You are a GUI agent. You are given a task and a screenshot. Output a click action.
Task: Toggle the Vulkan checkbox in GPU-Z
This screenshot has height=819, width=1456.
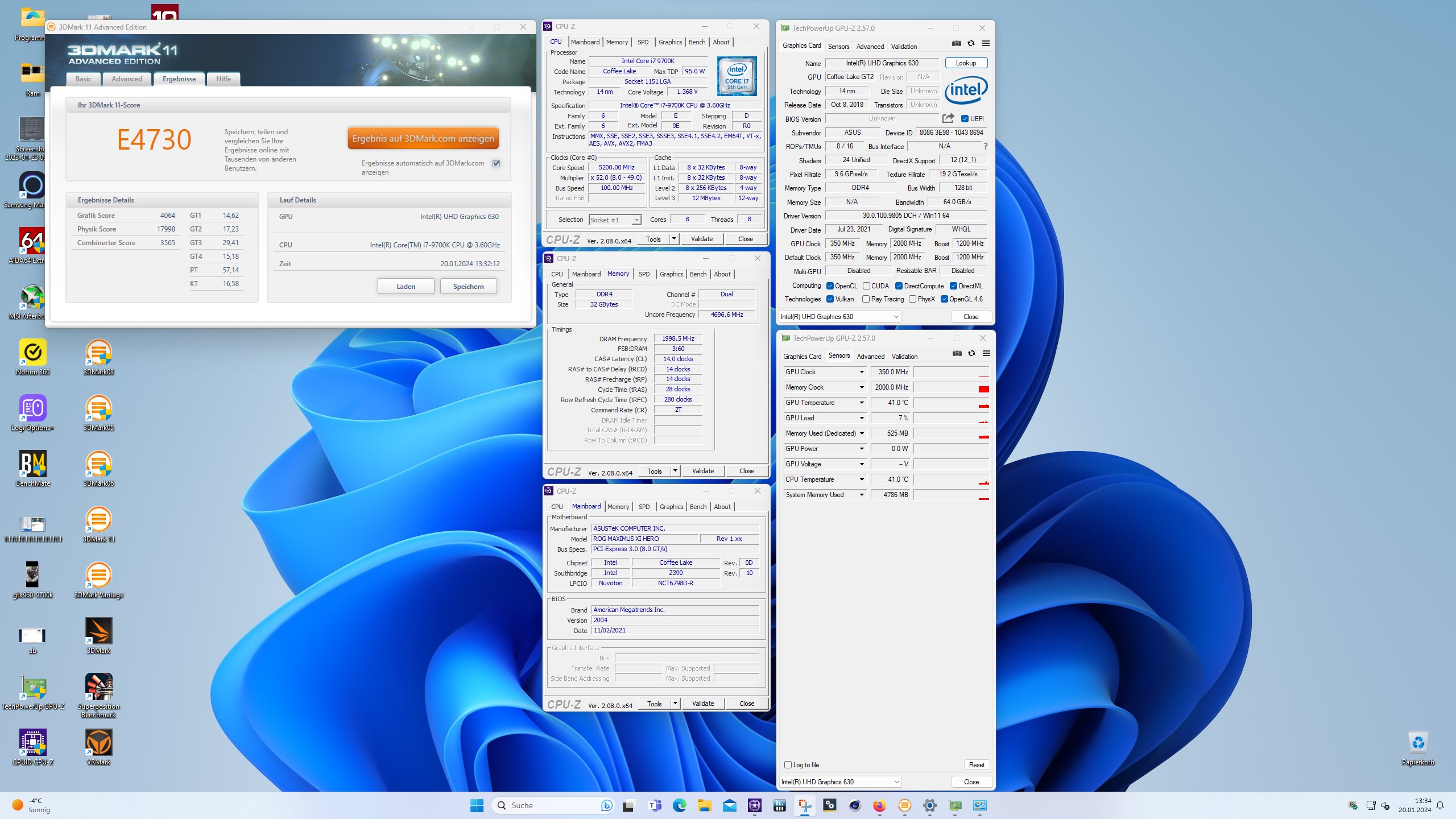(x=830, y=299)
